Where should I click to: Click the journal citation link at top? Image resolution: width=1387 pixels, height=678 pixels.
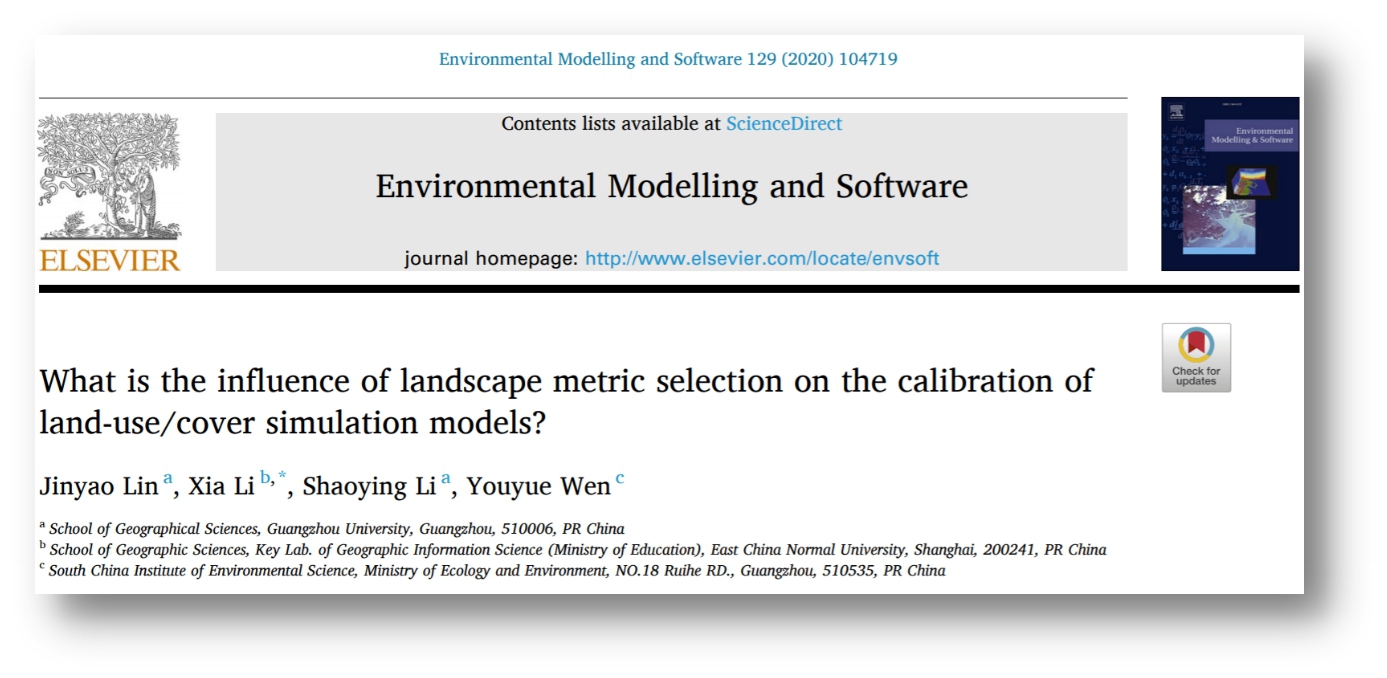coord(668,59)
